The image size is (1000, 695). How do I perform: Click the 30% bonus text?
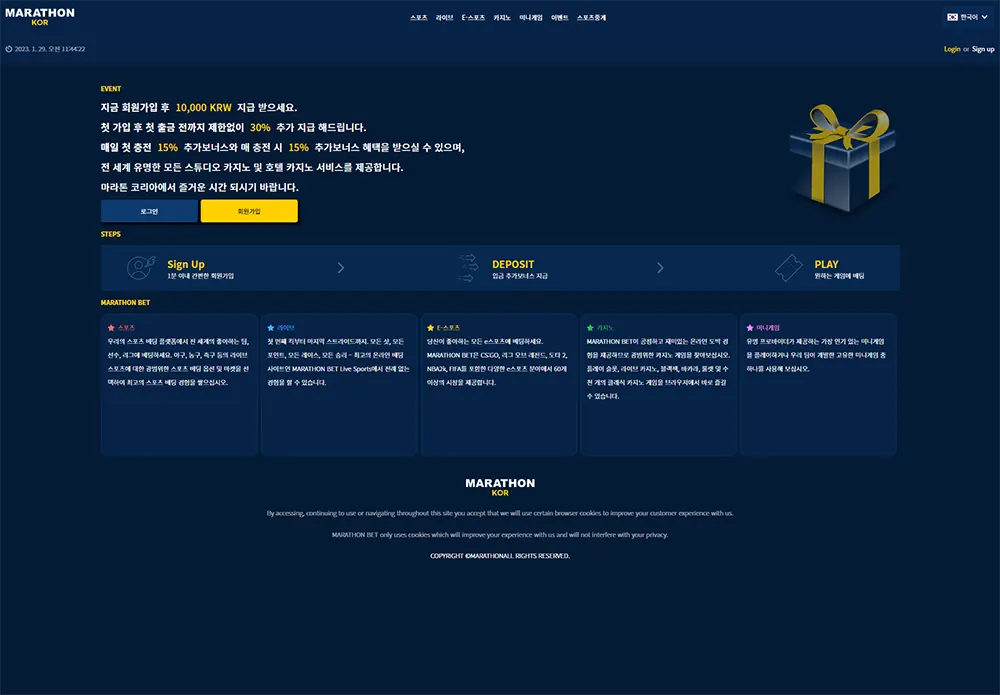[x=260, y=128]
